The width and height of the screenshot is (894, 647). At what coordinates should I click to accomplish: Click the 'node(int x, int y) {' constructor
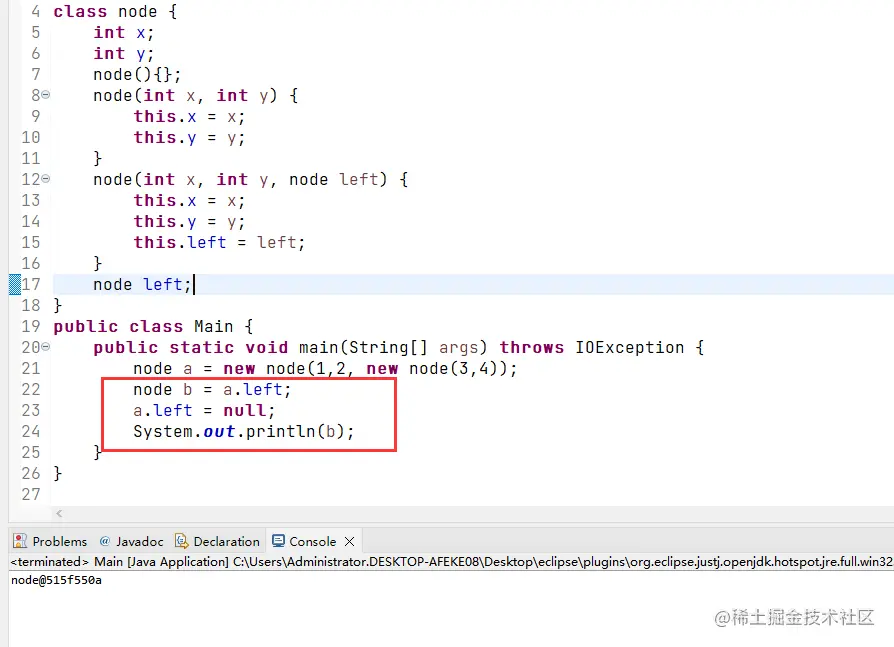pyautogui.click(x=196, y=95)
